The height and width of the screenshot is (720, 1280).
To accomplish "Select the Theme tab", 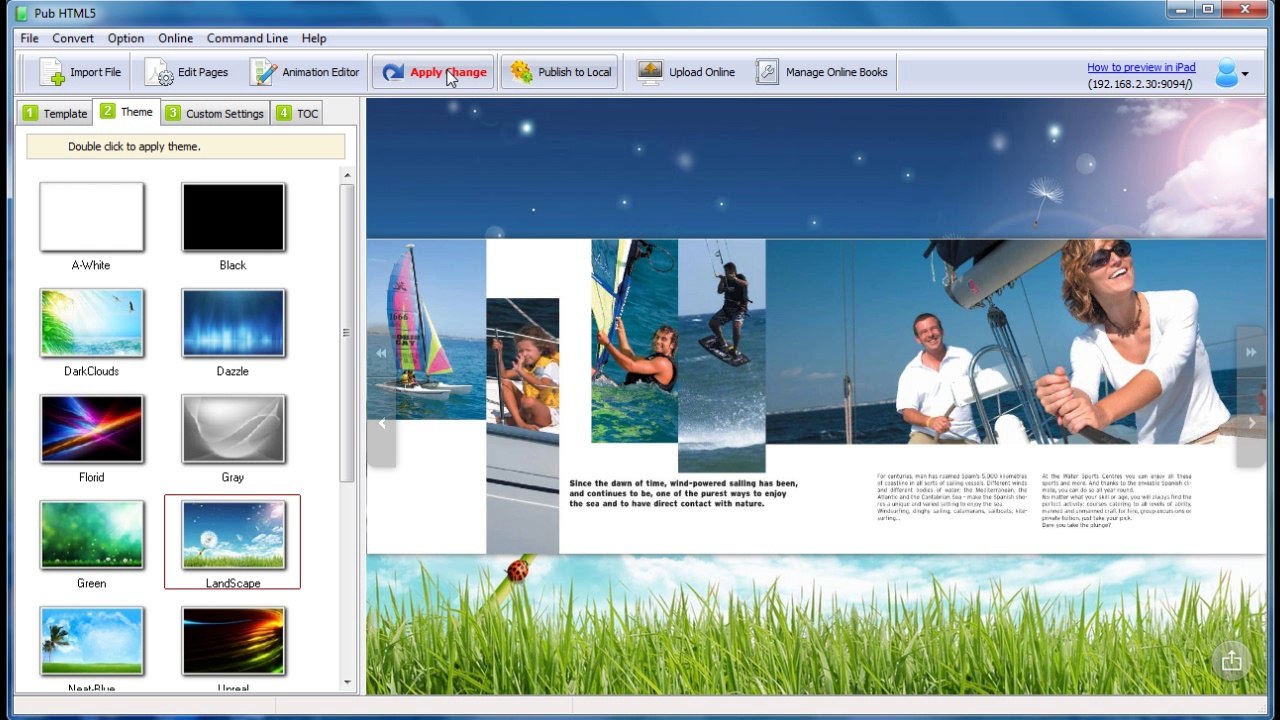I will tap(126, 112).
